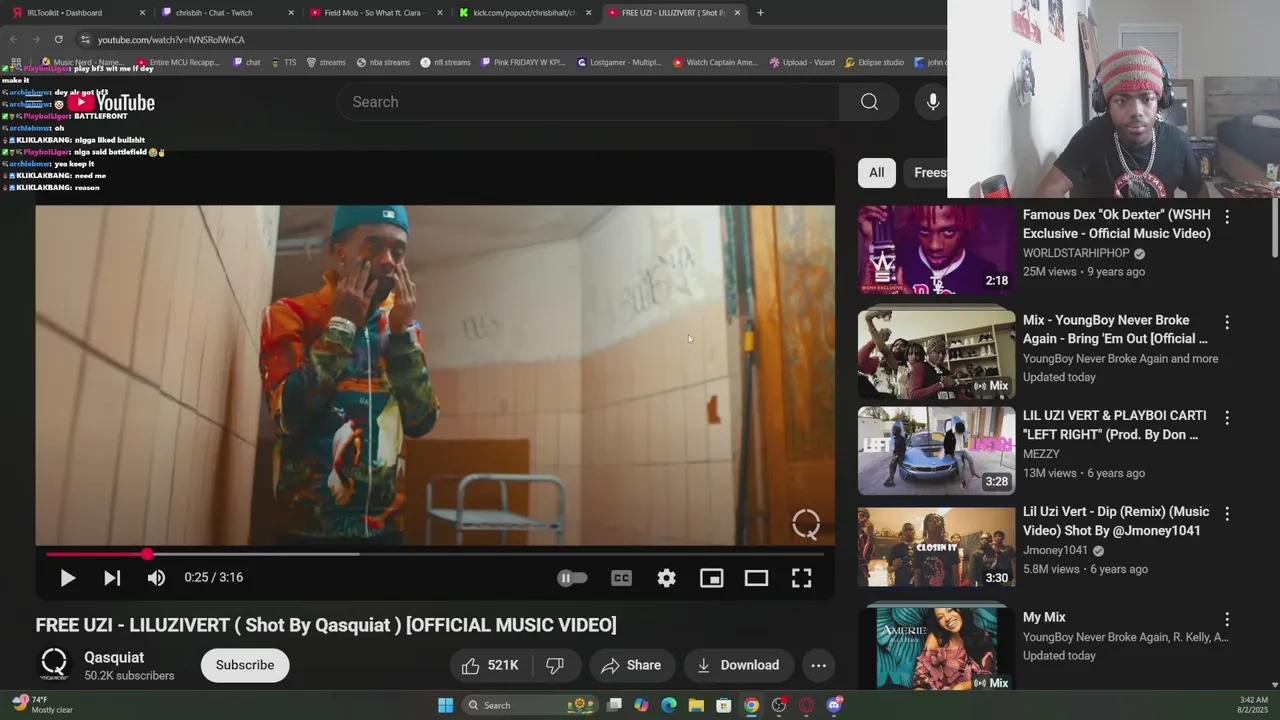The width and height of the screenshot is (1280, 720).
Task: Play the video with the play button
Action: click(x=67, y=578)
